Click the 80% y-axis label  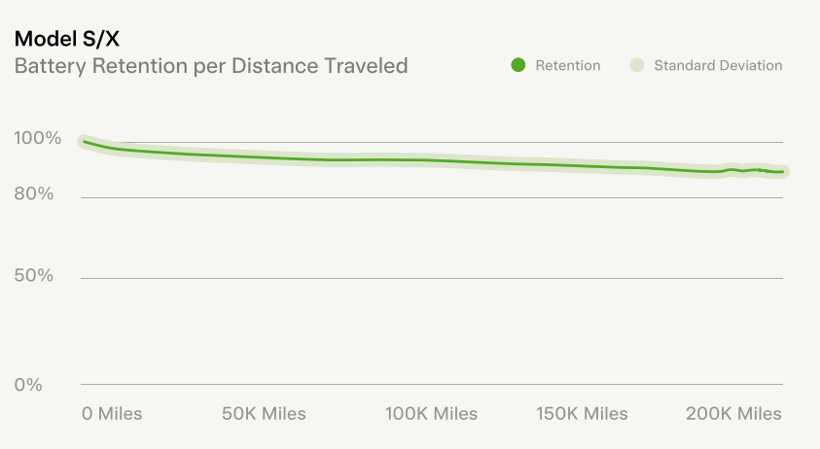[34, 194]
